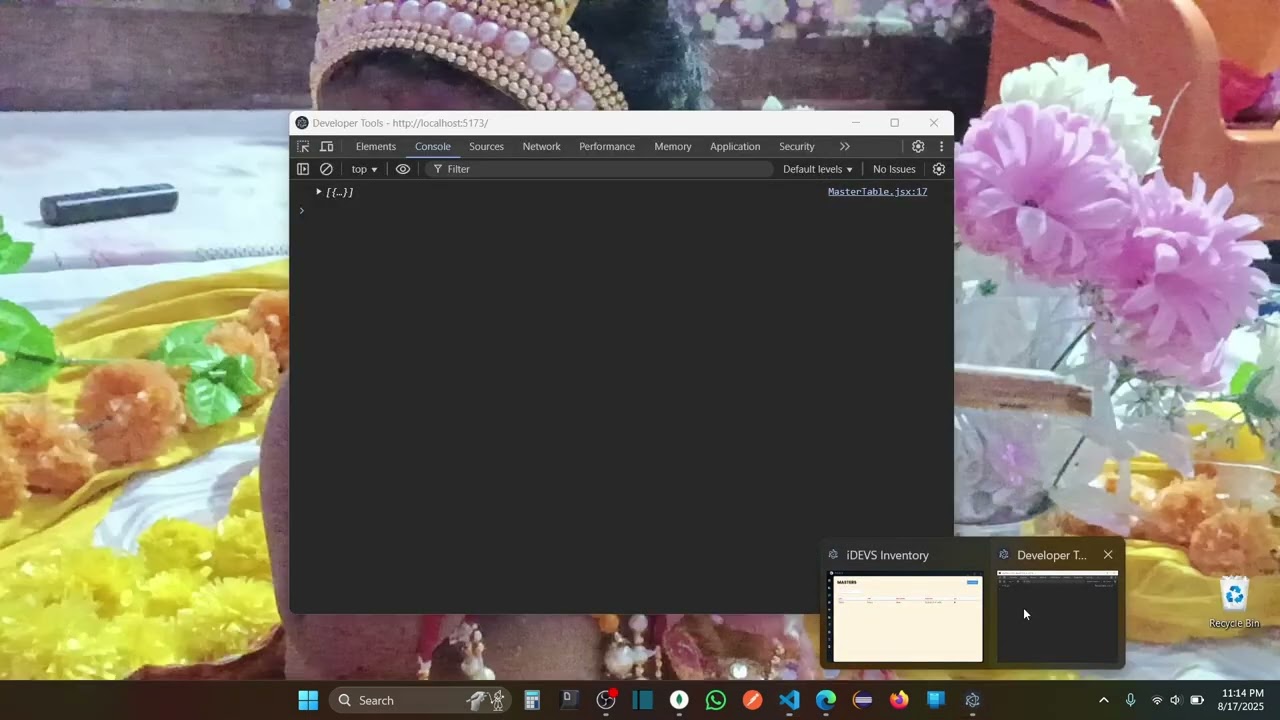Clear the console with the ban icon
Image resolution: width=1280 pixels, height=720 pixels.
326,169
